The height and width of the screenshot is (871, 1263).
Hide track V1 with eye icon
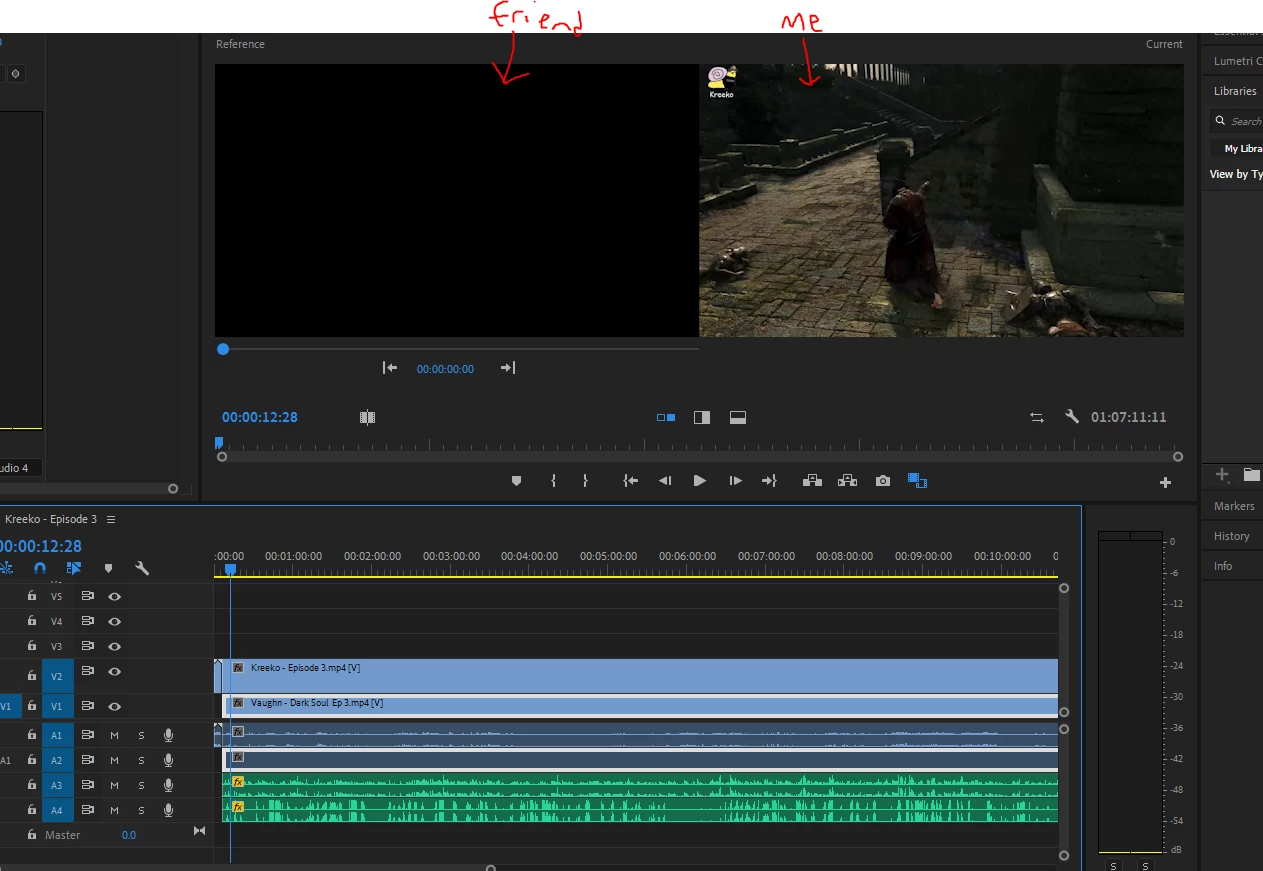(115, 706)
